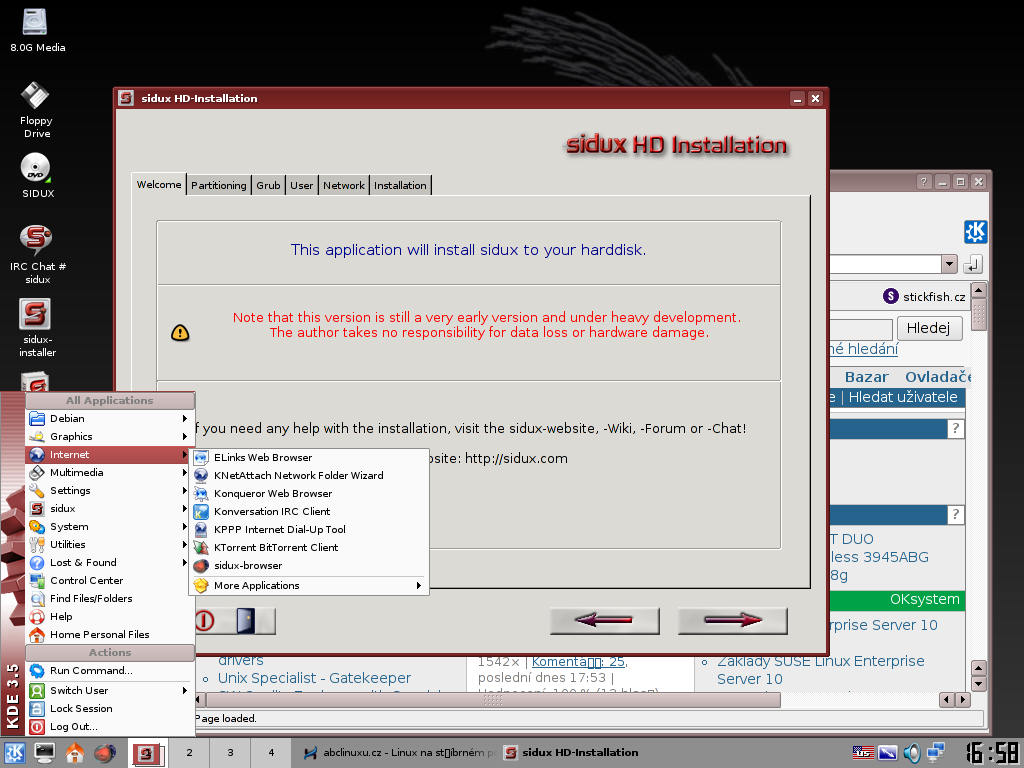
Task: Select Run Command... in Actions
Action: (x=109, y=671)
